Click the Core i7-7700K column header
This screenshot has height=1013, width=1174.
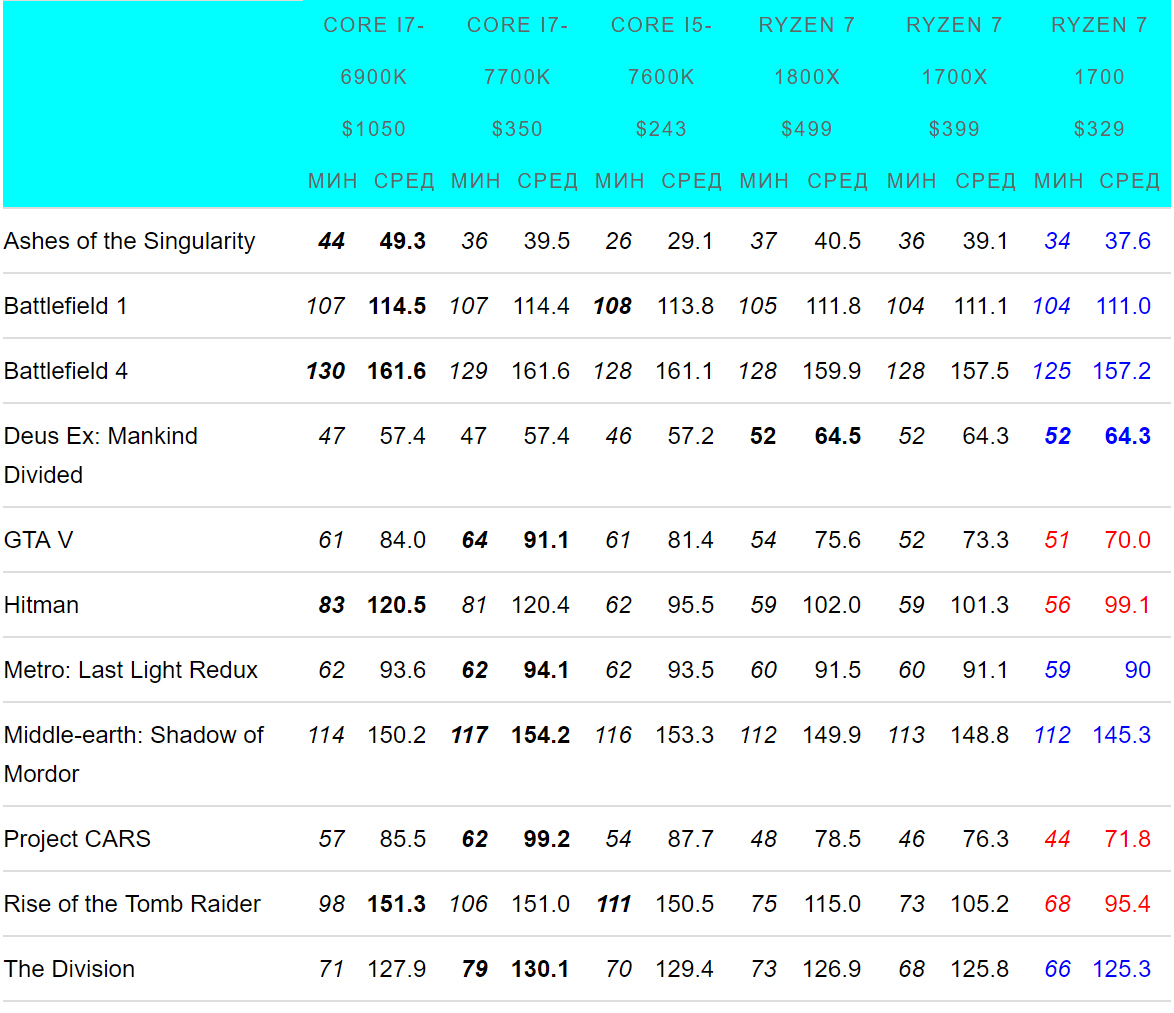tap(517, 77)
